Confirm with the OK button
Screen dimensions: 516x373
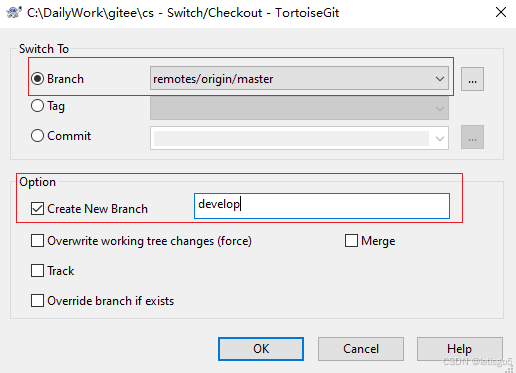(261, 349)
